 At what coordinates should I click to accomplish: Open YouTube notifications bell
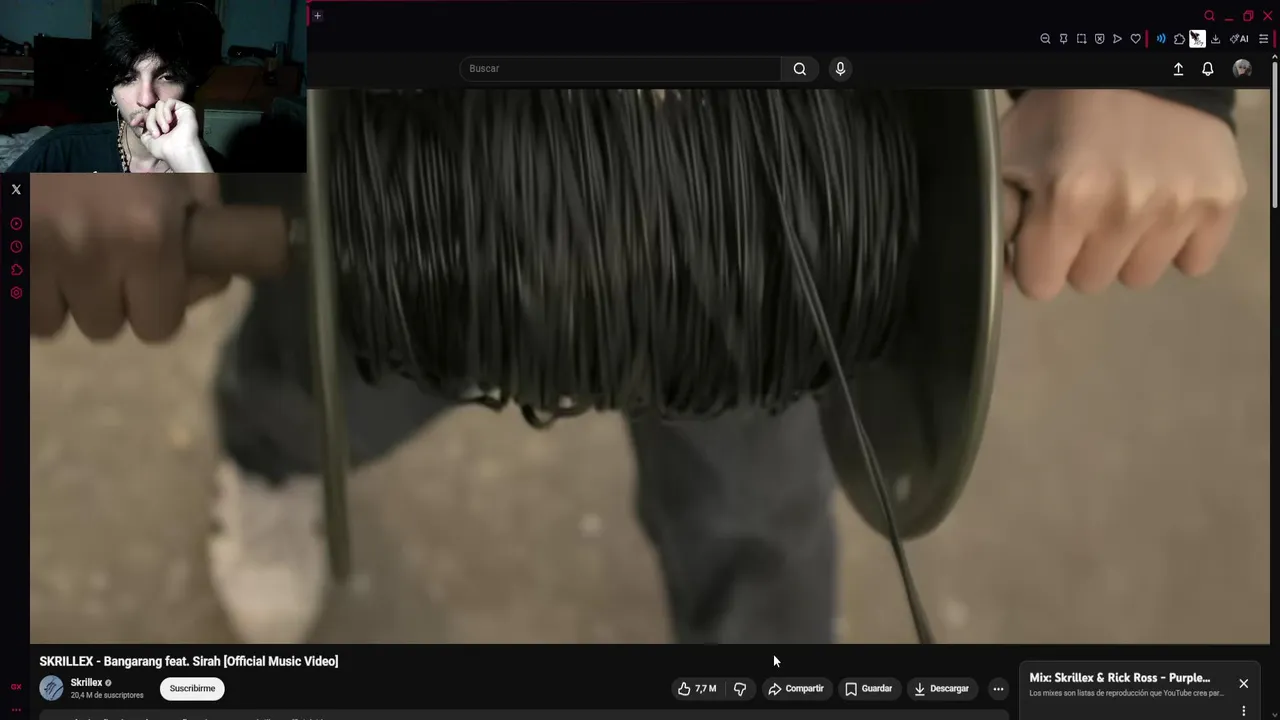[x=1208, y=69]
